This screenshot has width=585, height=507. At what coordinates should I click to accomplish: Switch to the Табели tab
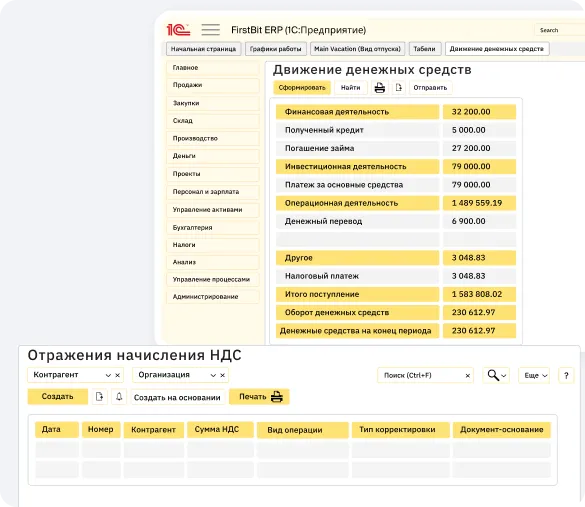[x=425, y=49]
